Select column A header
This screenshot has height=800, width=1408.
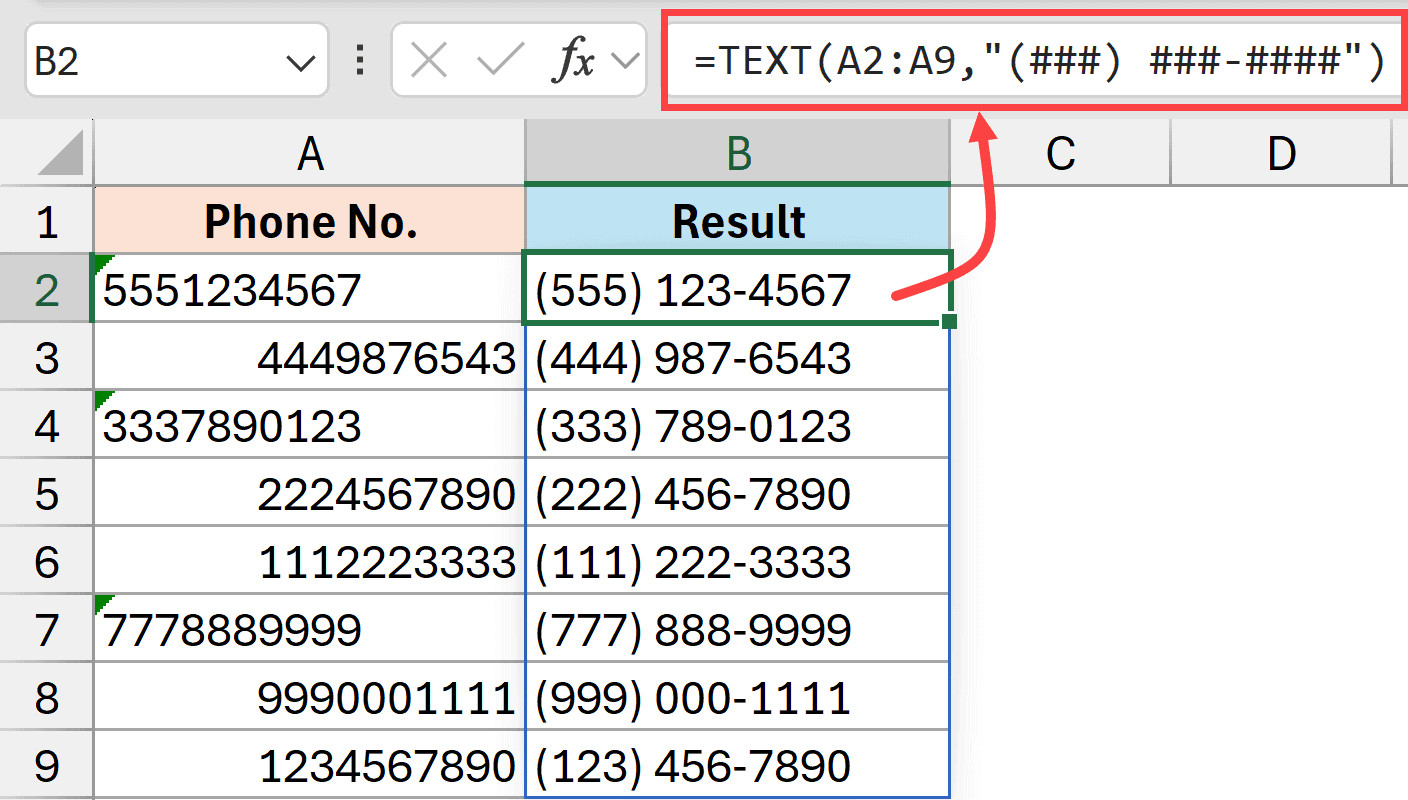click(x=310, y=154)
